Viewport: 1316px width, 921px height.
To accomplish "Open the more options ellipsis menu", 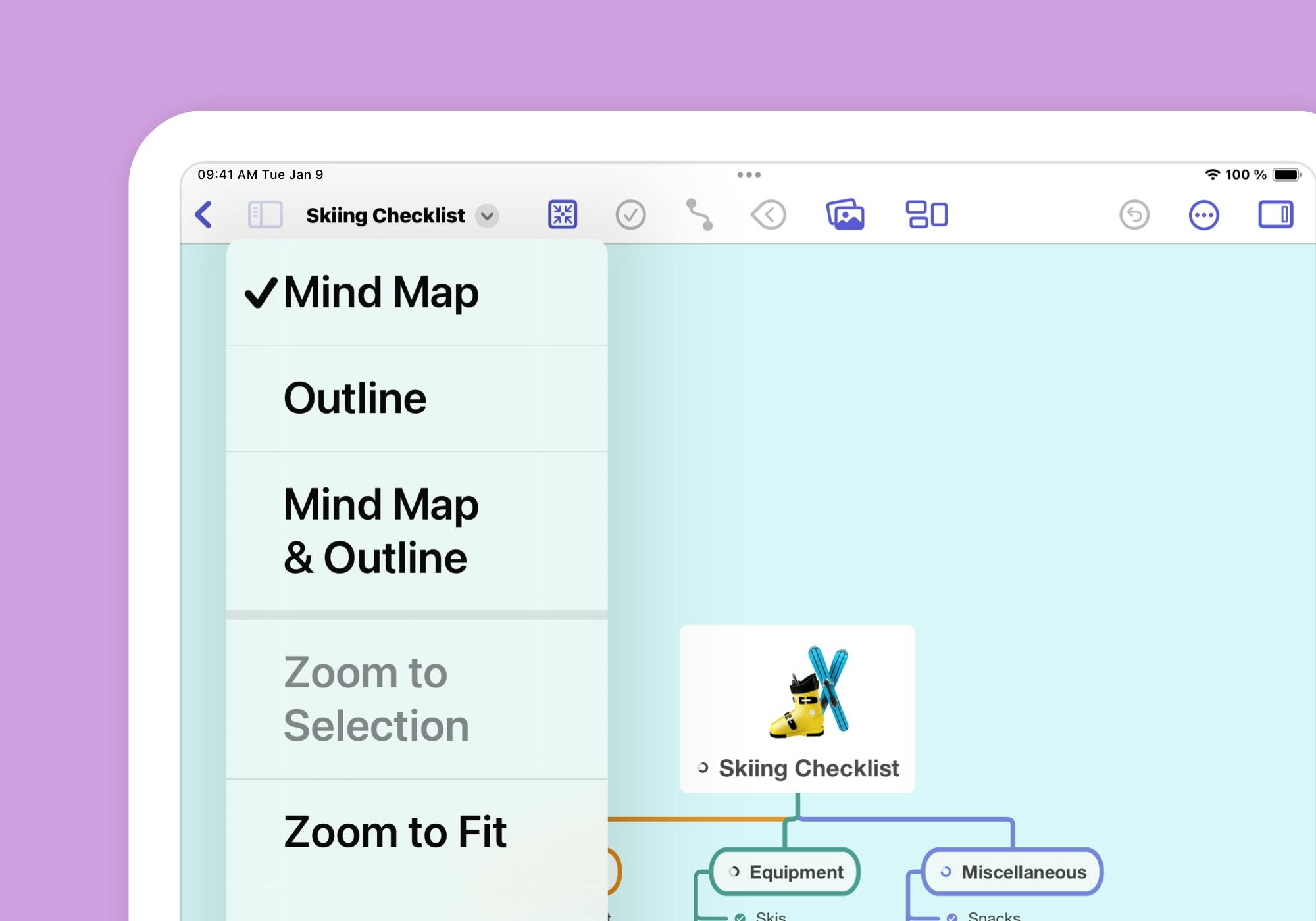I will pos(1203,214).
